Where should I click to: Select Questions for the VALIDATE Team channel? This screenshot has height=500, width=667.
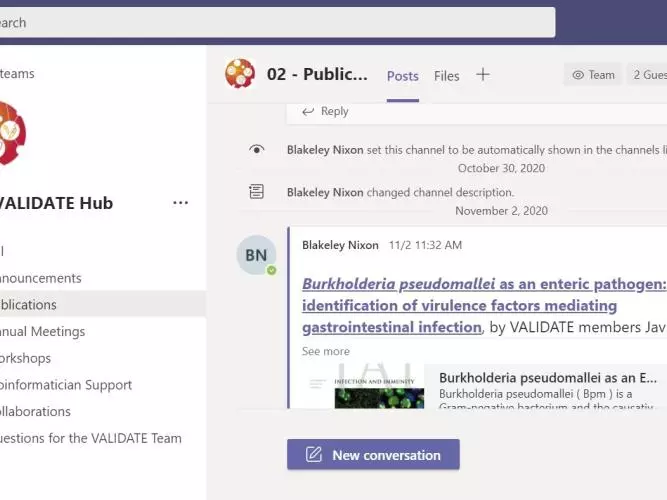click(91, 438)
